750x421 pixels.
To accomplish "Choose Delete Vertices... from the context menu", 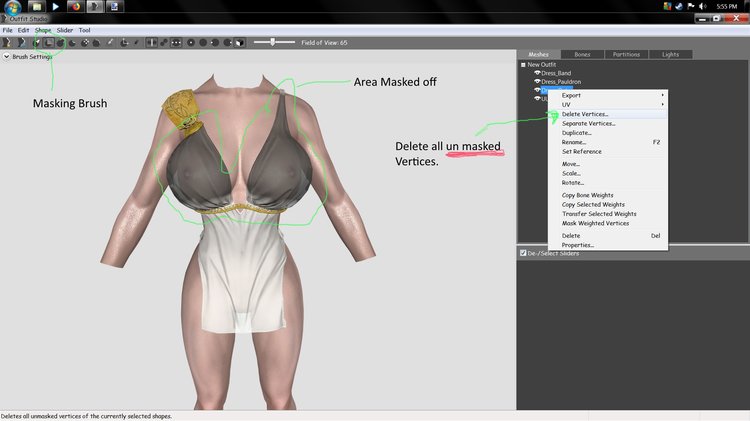I will (x=585, y=114).
